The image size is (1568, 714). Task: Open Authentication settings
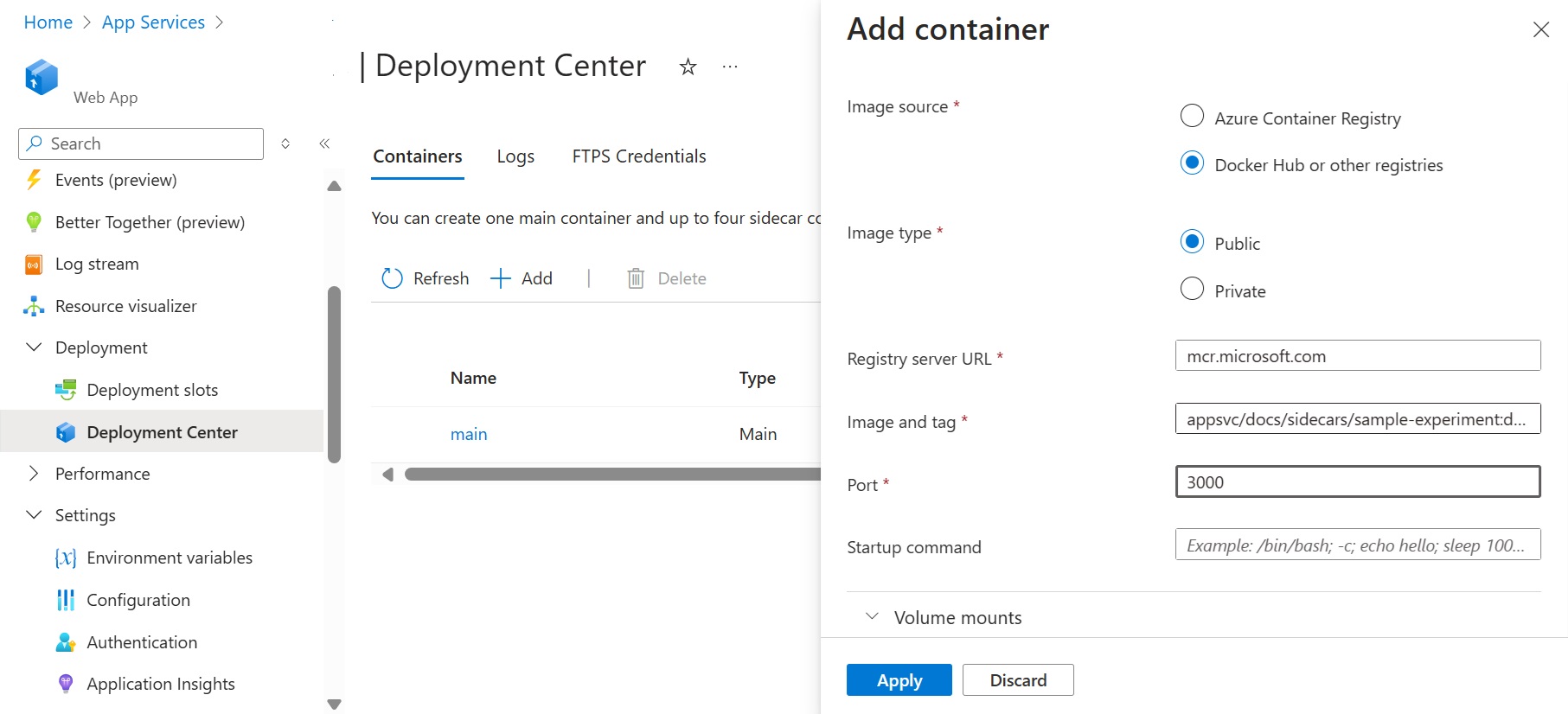point(142,642)
